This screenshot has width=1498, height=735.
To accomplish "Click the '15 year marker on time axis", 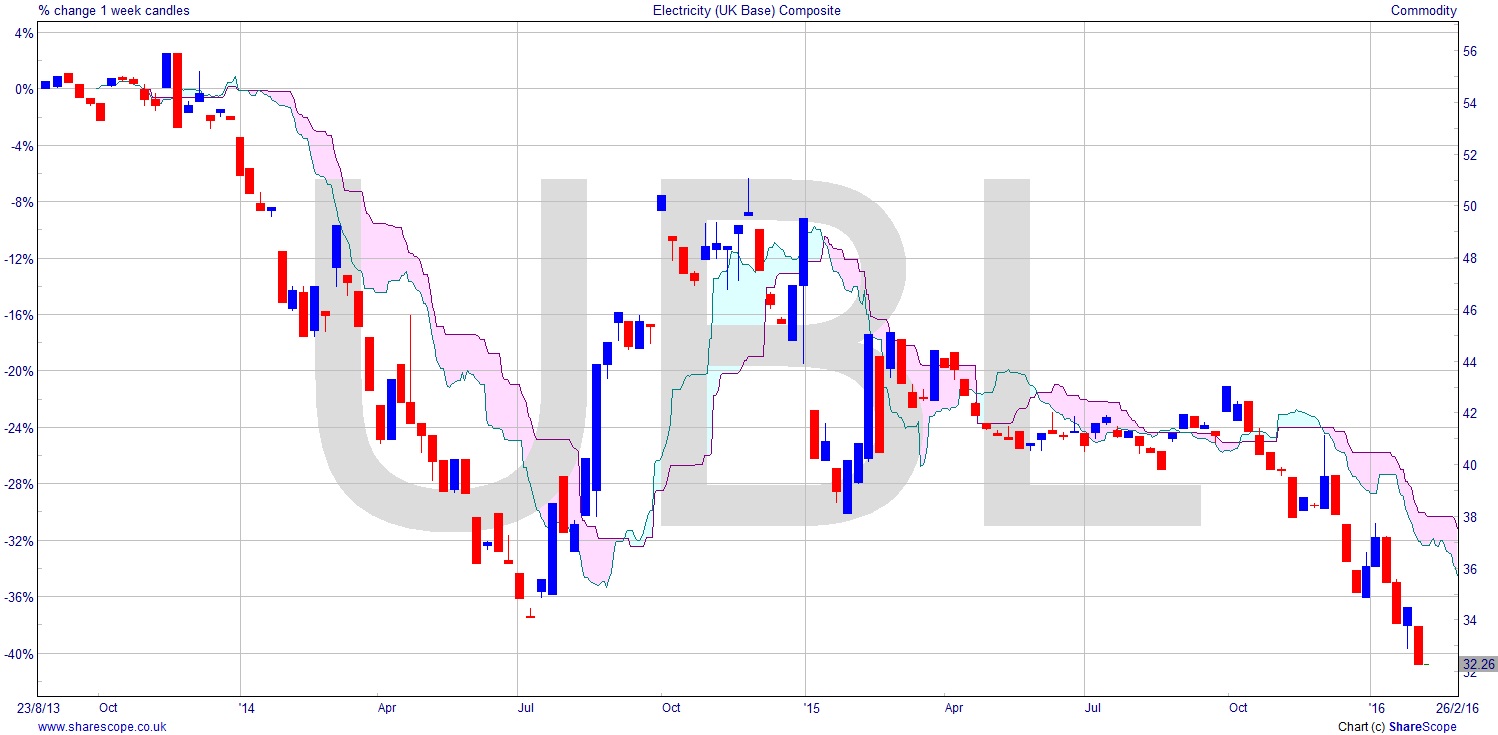I will pyautogui.click(x=812, y=708).
